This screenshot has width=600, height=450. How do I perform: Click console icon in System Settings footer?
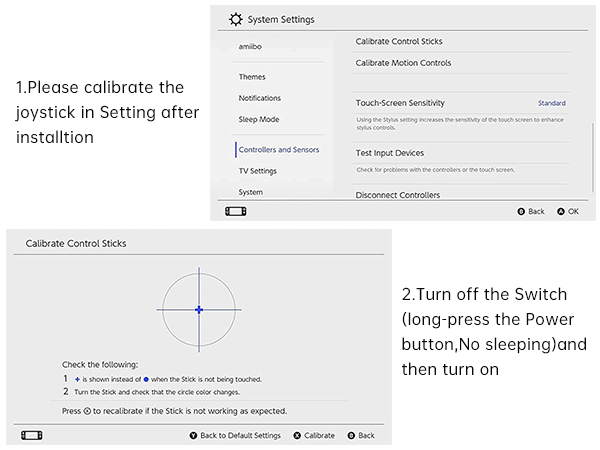tap(236, 212)
